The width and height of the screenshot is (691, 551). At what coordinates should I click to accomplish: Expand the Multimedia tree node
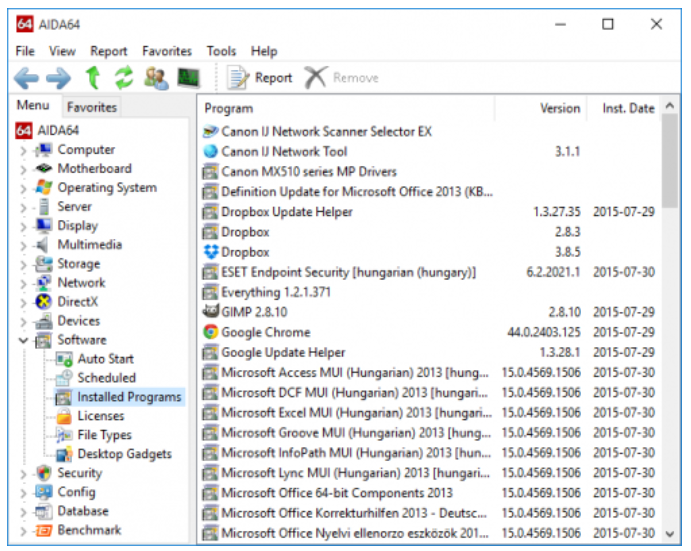(23, 246)
